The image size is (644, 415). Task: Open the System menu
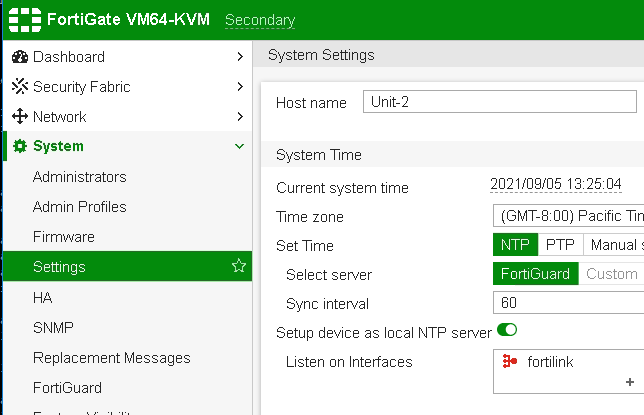127,146
